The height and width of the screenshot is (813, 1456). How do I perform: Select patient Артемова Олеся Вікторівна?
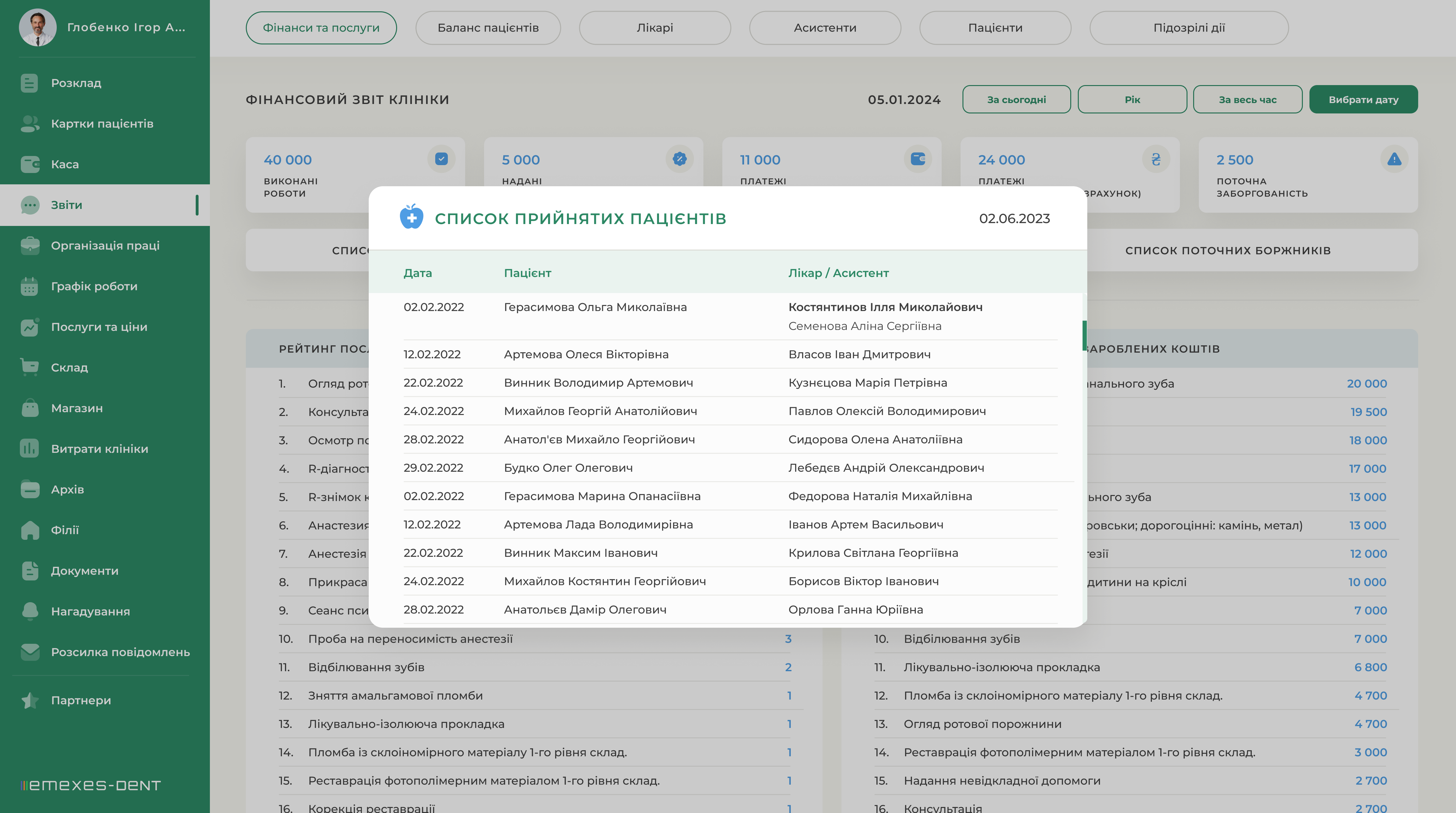pyautogui.click(x=586, y=354)
